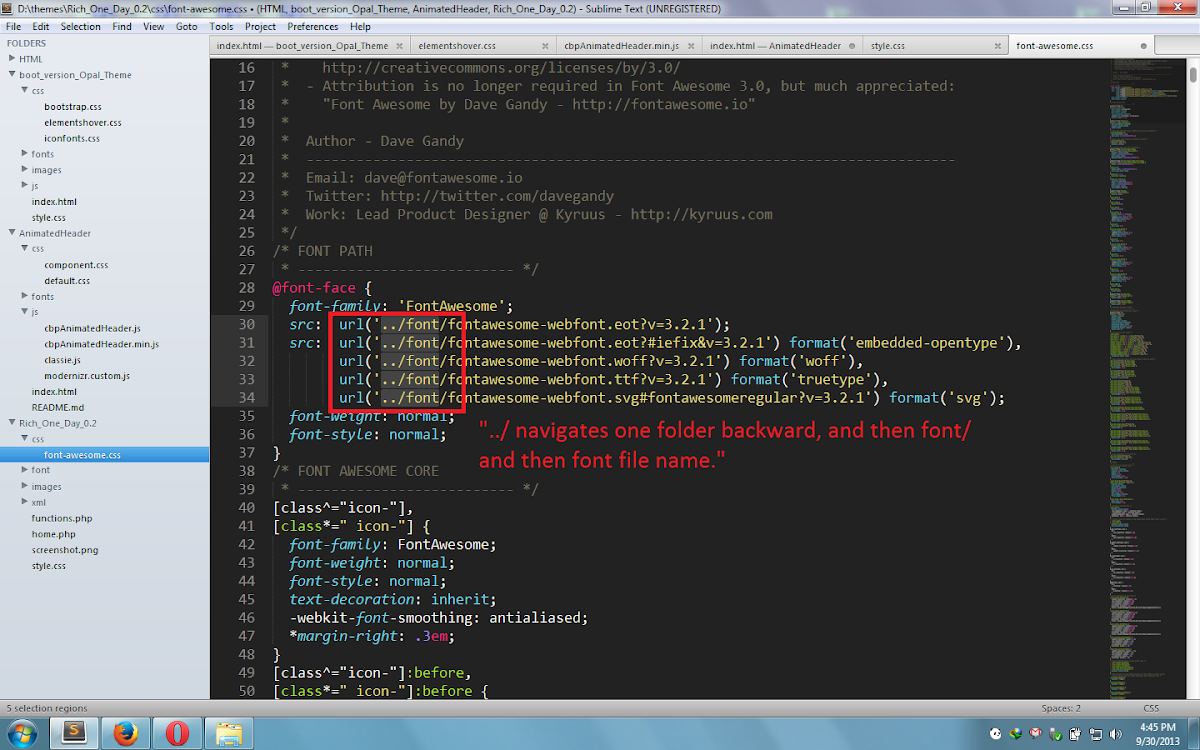This screenshot has height=750, width=1200.
Task: Collapse the boot_version_Opal_Theme folder
Action: [x=12, y=75]
